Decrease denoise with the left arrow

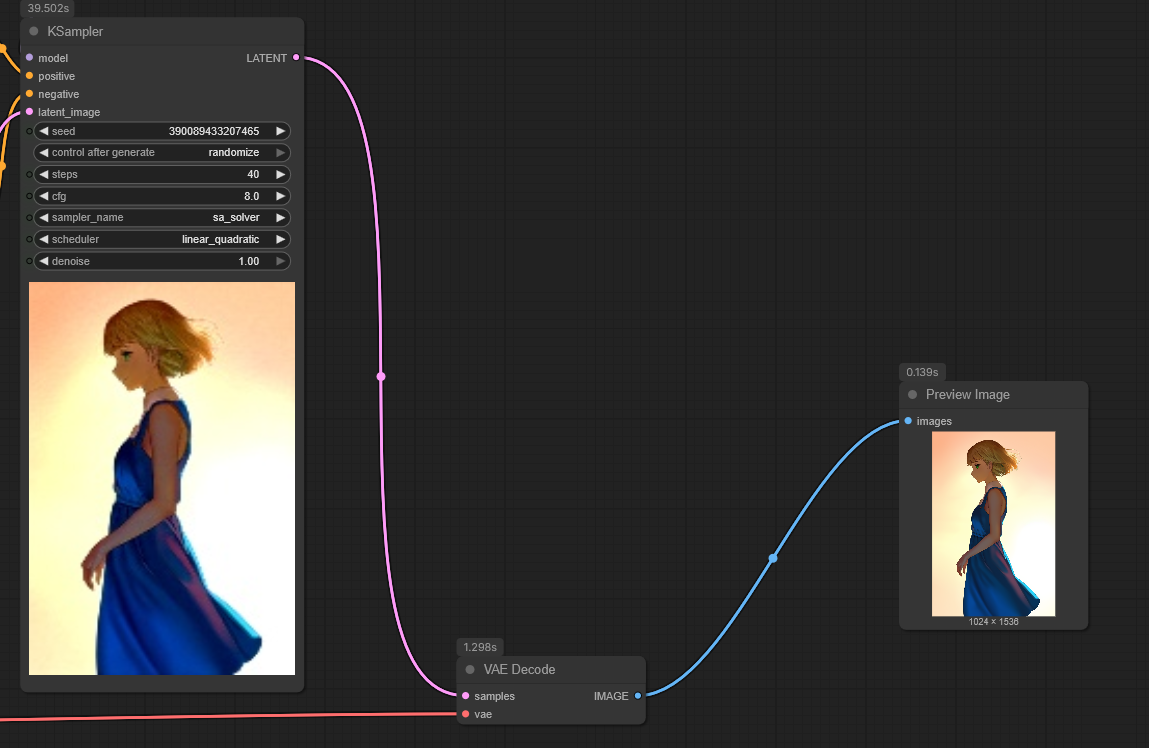coord(44,261)
